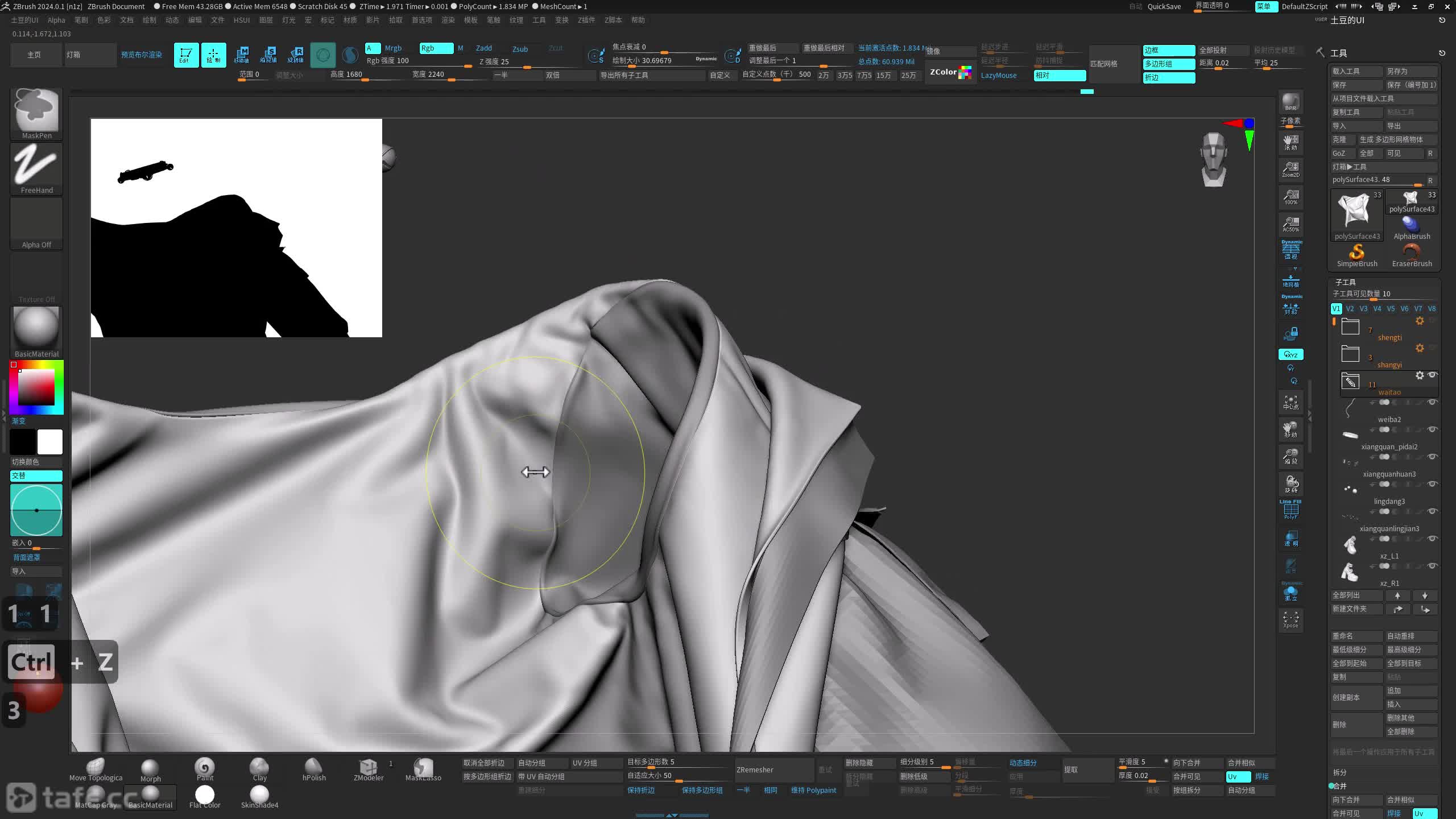Toggle Dynamic perspective (透视) view
The height and width of the screenshot is (819, 1456).
1290,250
